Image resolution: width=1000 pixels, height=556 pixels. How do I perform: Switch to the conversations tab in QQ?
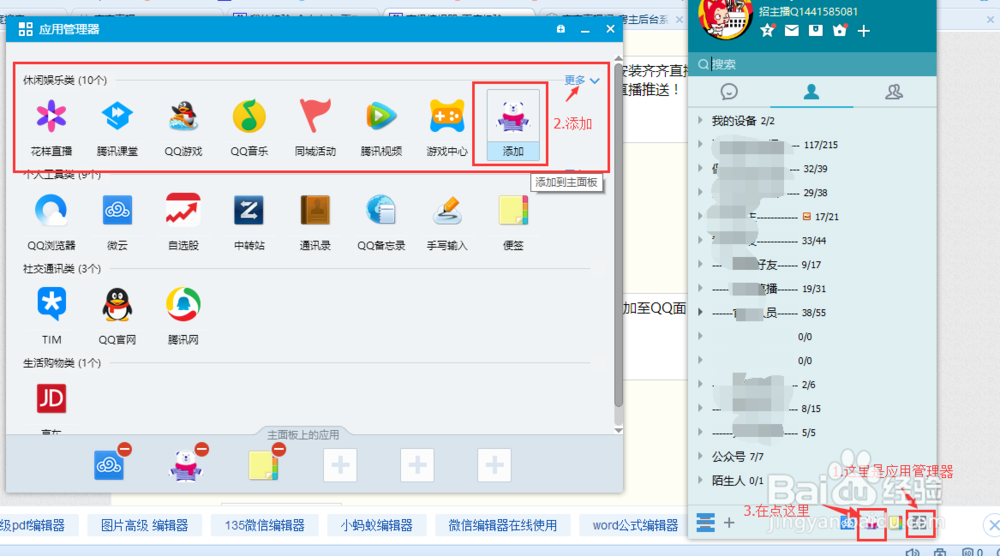click(729, 92)
